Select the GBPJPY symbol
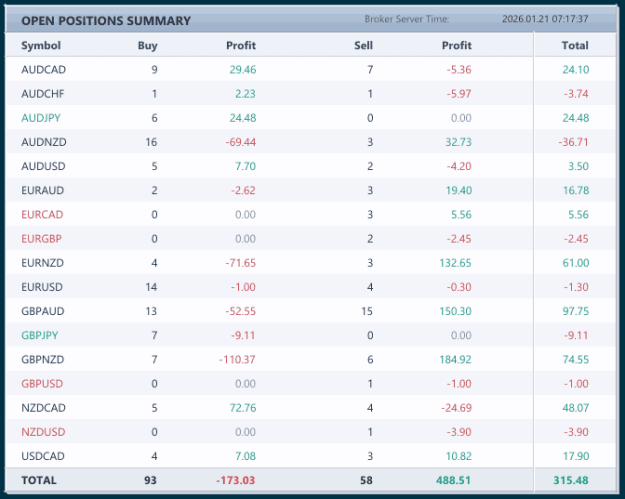Screen dimensions: 625x499 39,335
